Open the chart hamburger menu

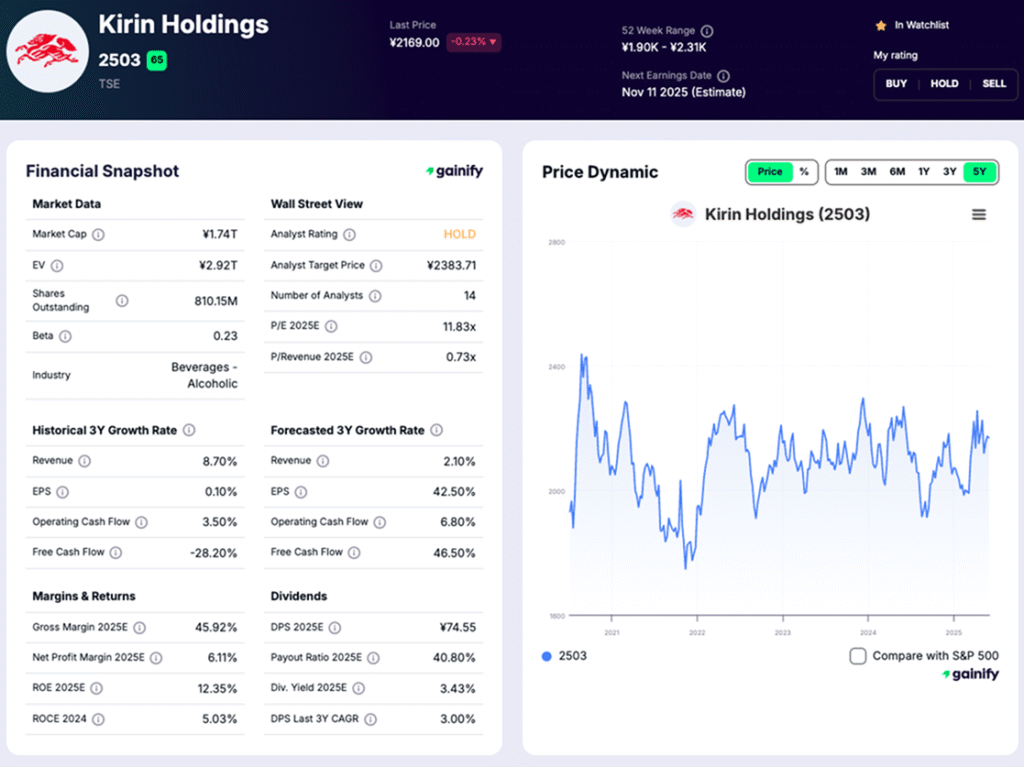click(979, 214)
